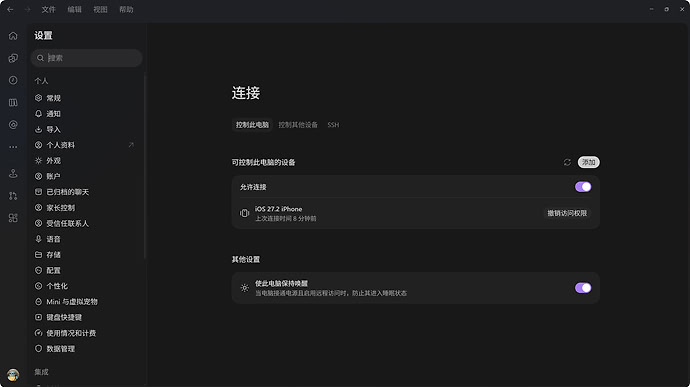The image size is (690, 387).
Task: Switch to the 控制其他设备 tab
Action: click(x=298, y=125)
